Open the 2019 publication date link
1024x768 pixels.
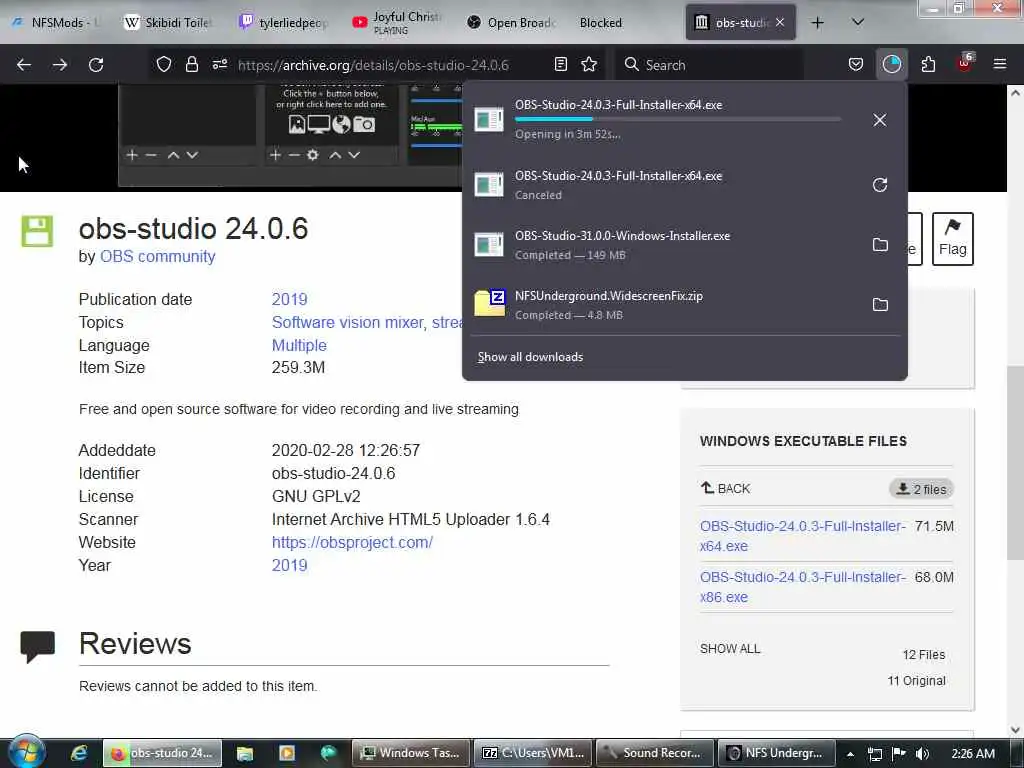pyautogui.click(x=289, y=299)
